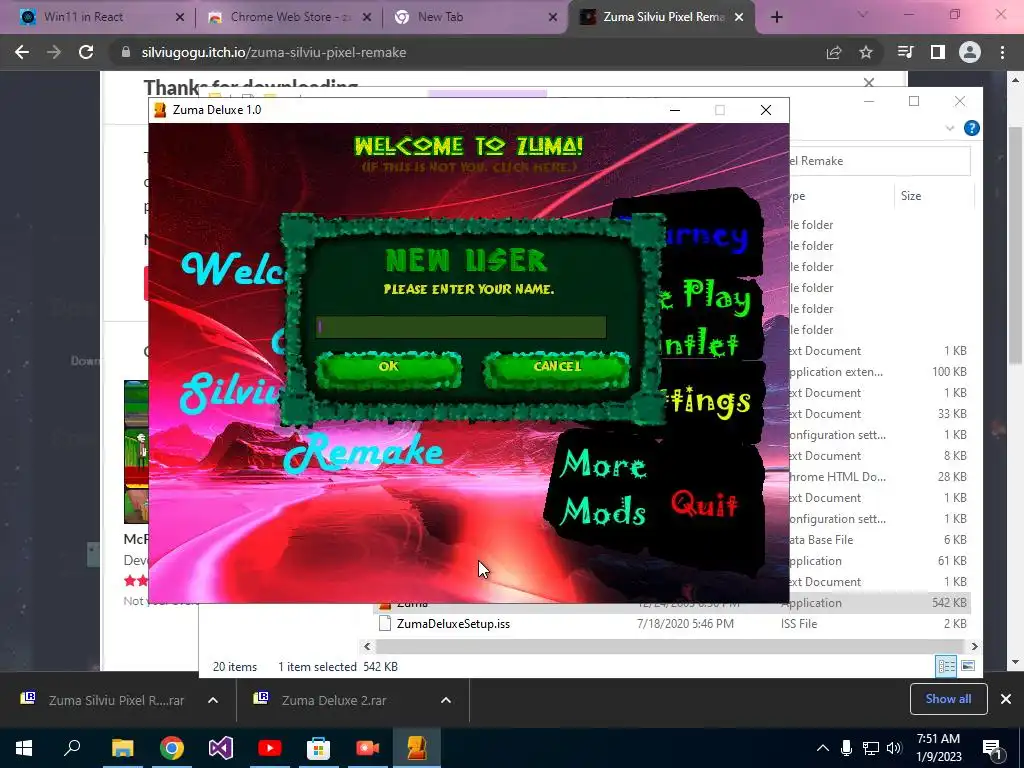Switch File Explorer to large icons view

pos(968,666)
